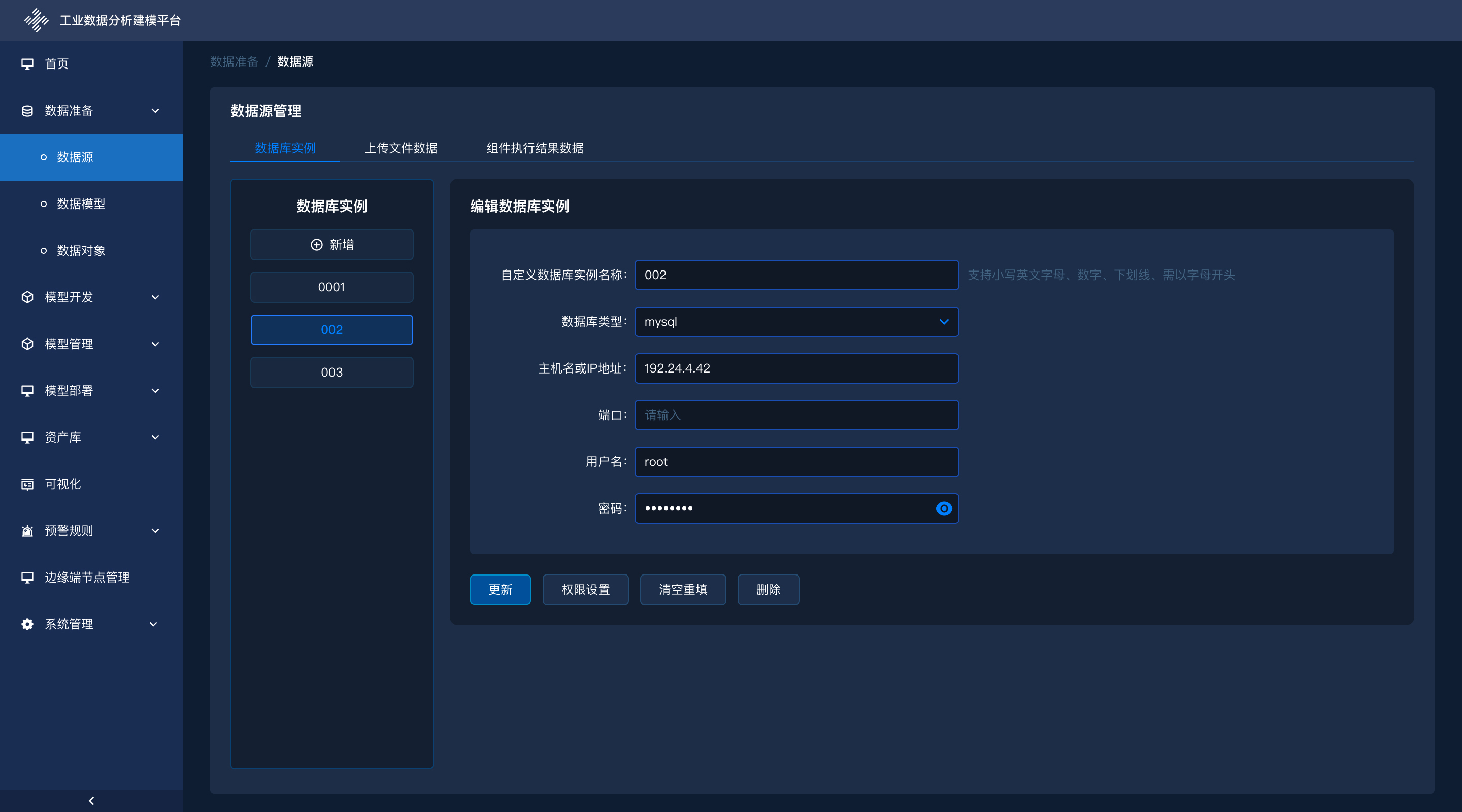The width and height of the screenshot is (1462, 812).
Task: Expand the 系统管理 menu chevron
Action: pyautogui.click(x=153, y=624)
